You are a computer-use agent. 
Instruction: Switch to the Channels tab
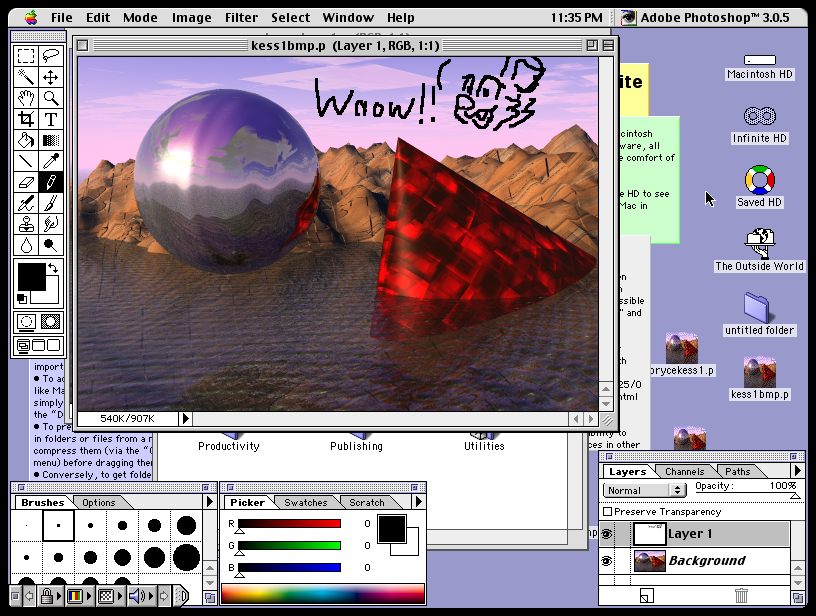point(684,471)
